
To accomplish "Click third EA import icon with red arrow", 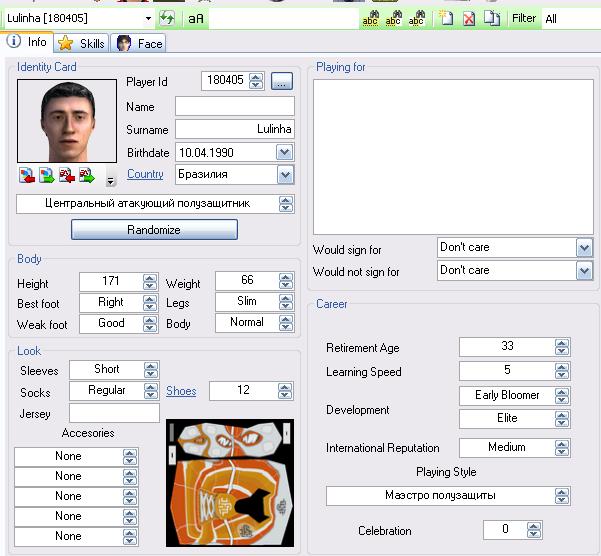I will pos(67,175).
